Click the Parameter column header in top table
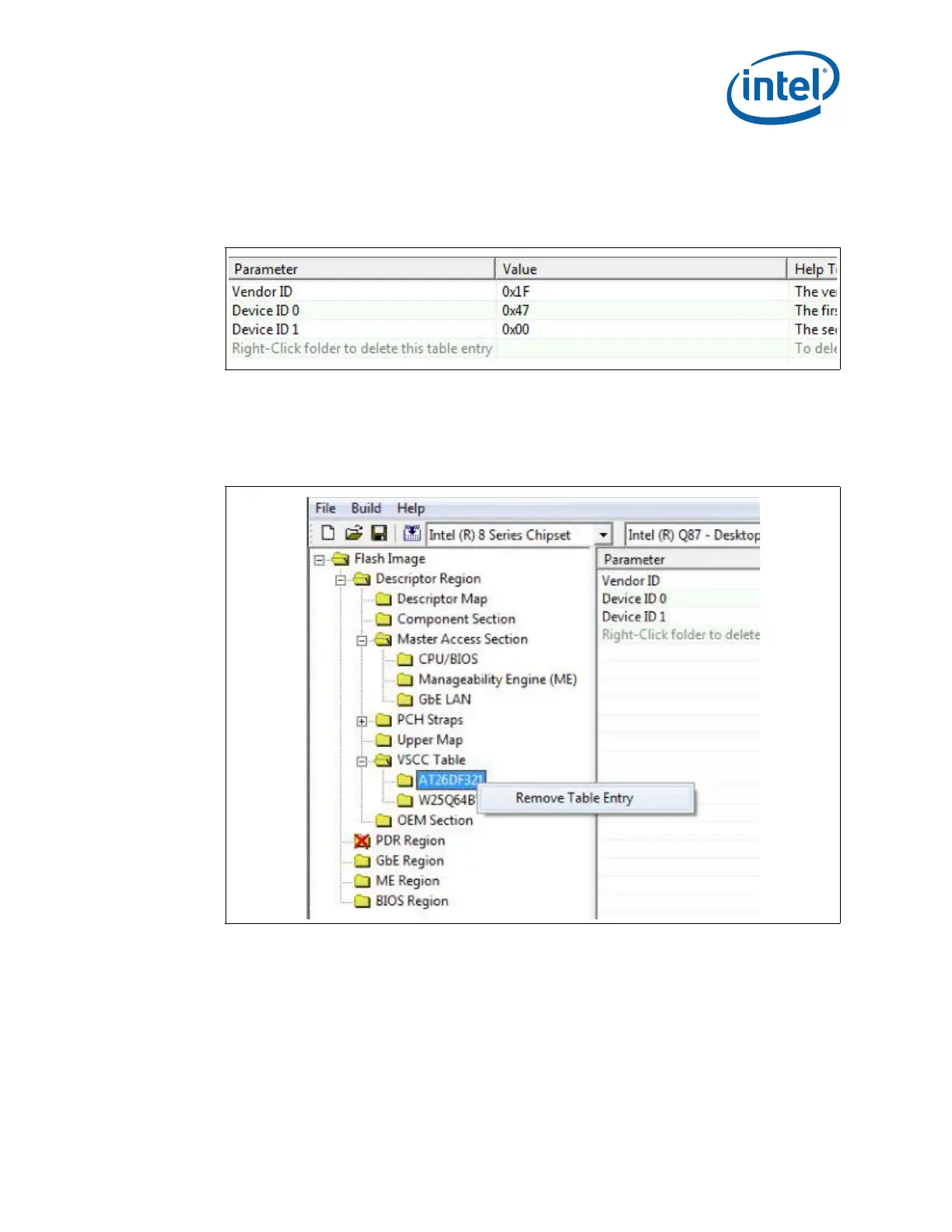Screen dimensions: 952x1232 (x=362, y=269)
